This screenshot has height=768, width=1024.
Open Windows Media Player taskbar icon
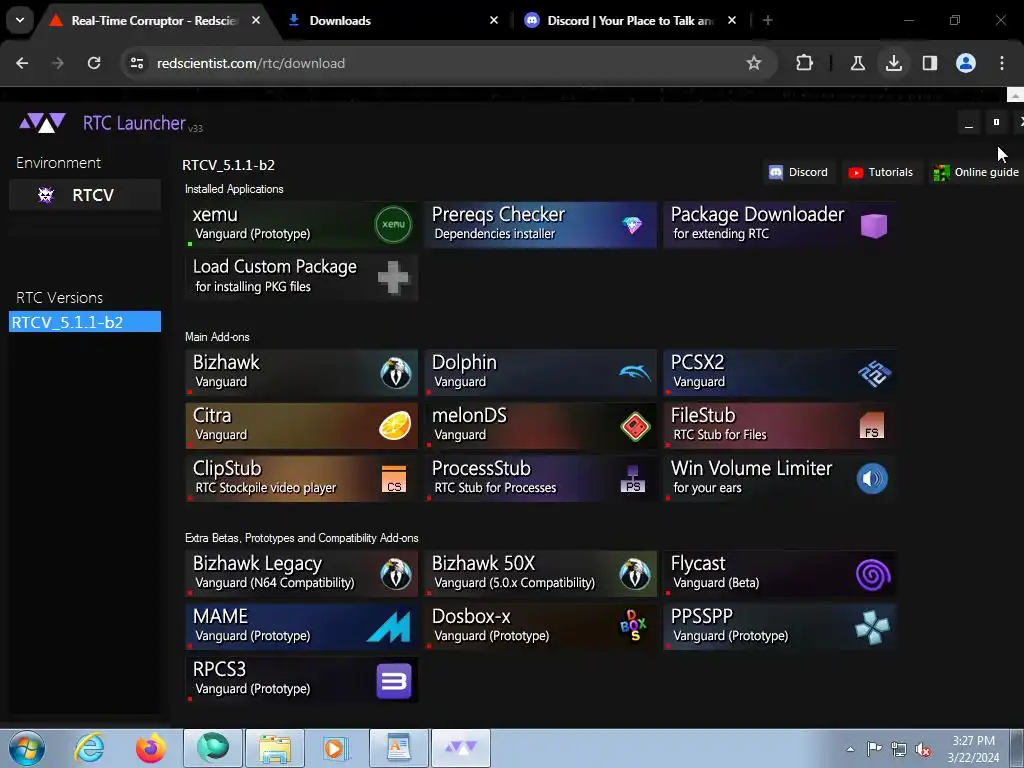(337, 748)
